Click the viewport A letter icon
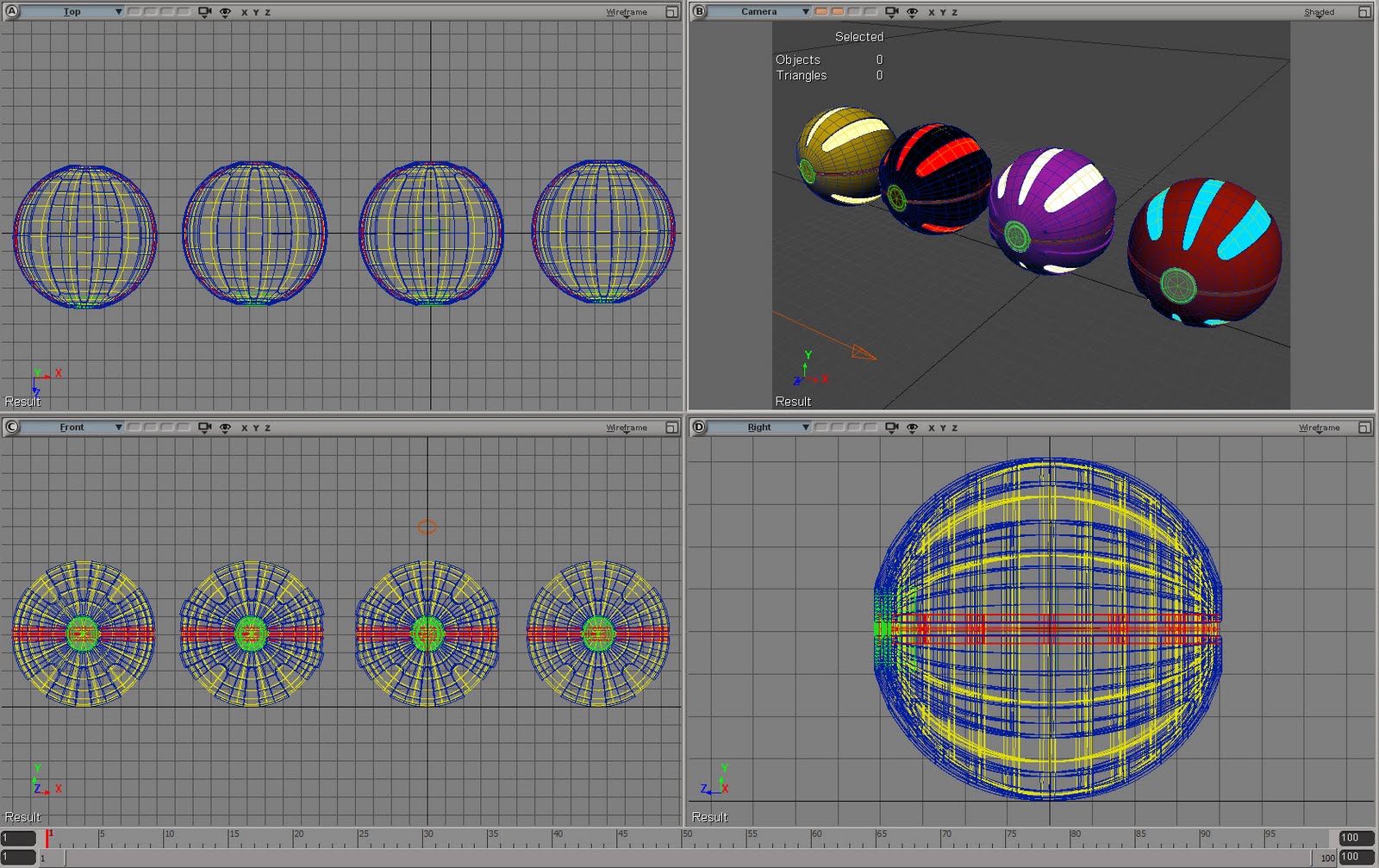Screen dimensions: 1379x868 12,12
